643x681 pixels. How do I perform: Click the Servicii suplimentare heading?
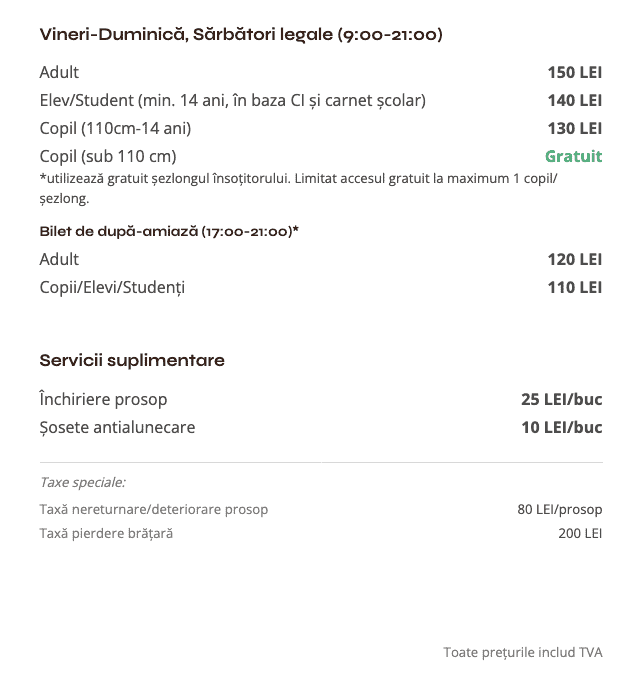point(132,360)
